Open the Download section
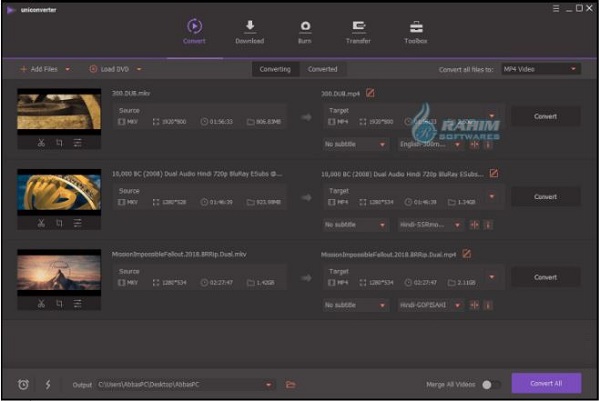Screen dimensions: 600x401 249,32
